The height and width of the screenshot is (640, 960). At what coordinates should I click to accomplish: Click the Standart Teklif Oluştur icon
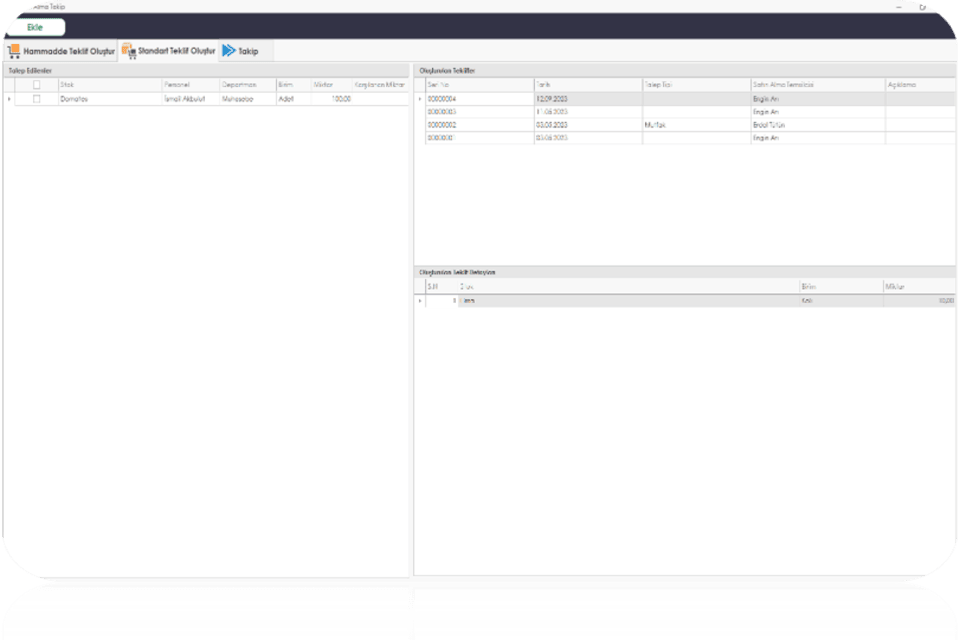pos(128,50)
